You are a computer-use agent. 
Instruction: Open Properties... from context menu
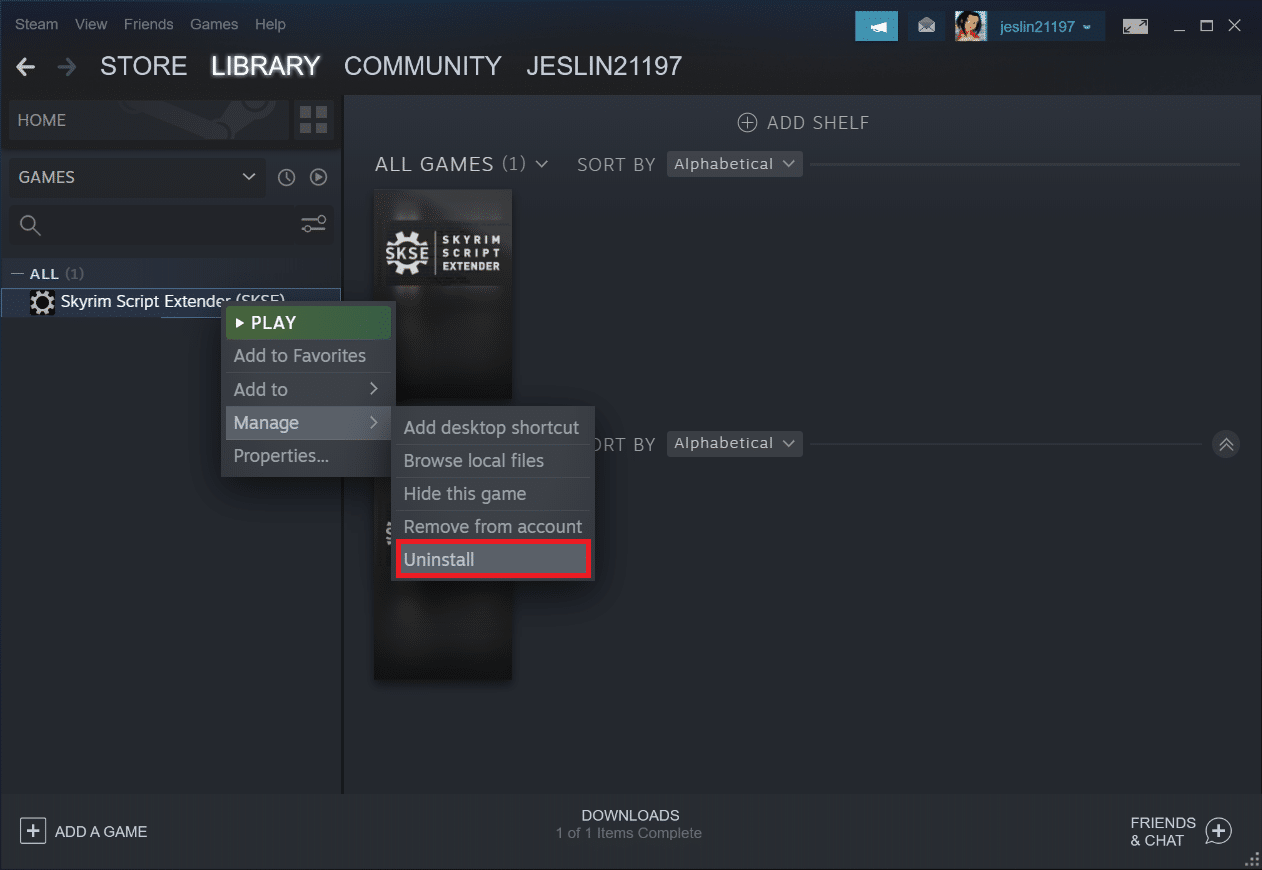pyautogui.click(x=308, y=456)
